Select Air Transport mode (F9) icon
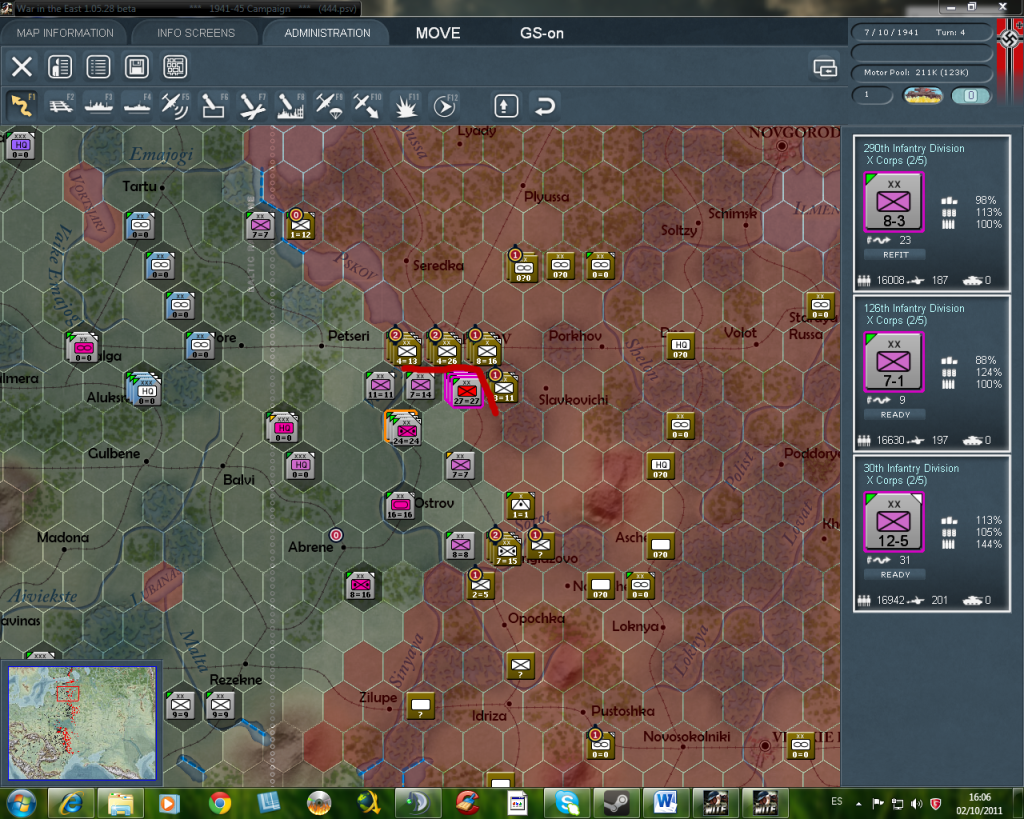This screenshot has height=819, width=1024. coord(328,105)
